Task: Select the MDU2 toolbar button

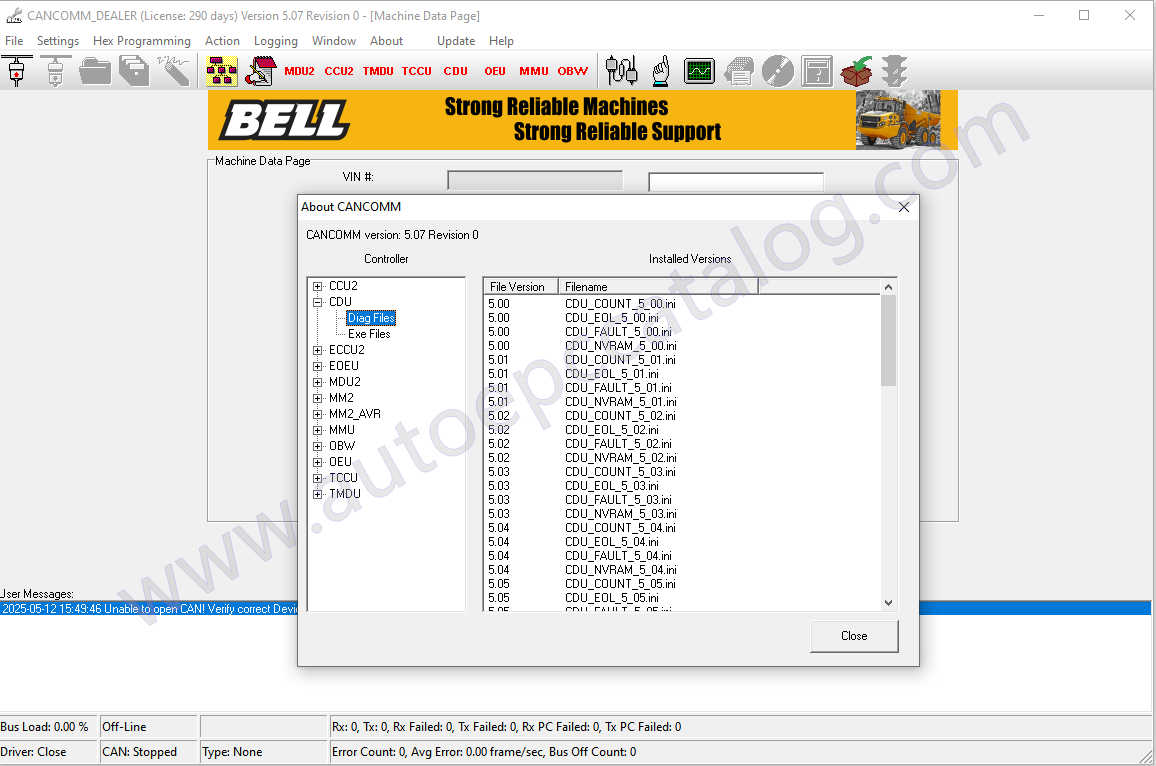Action: coord(299,72)
